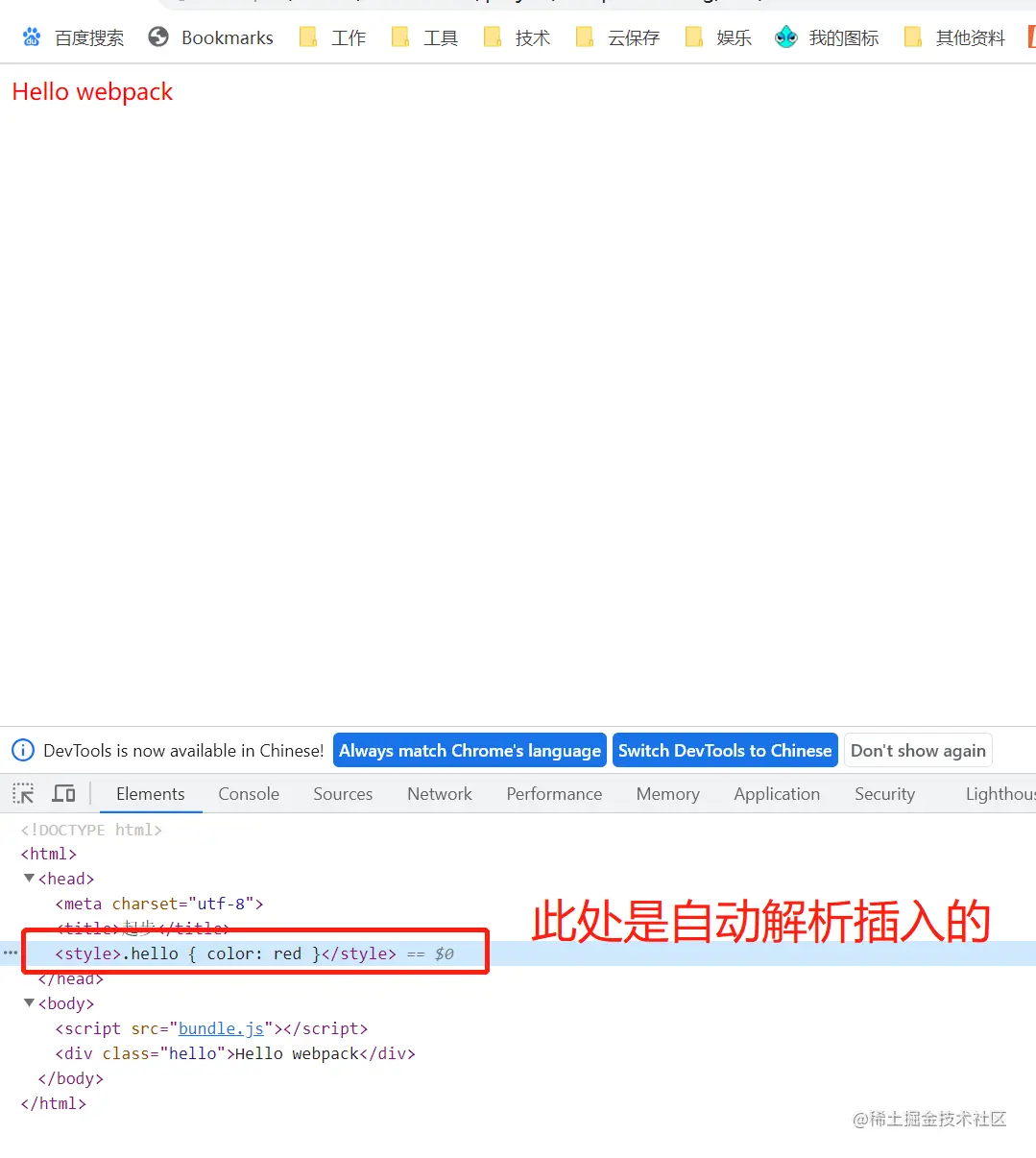The image size is (1036, 1158).
Task: Switch to the Lighthouse tab
Action: 1000,794
